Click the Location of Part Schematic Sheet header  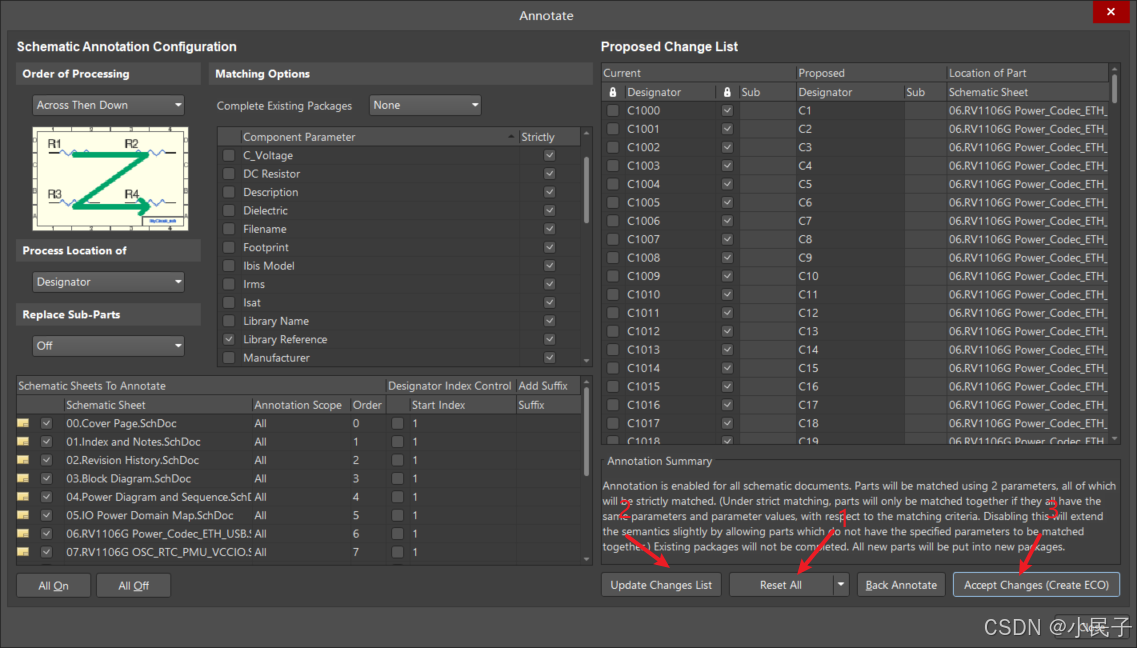(x=1027, y=92)
